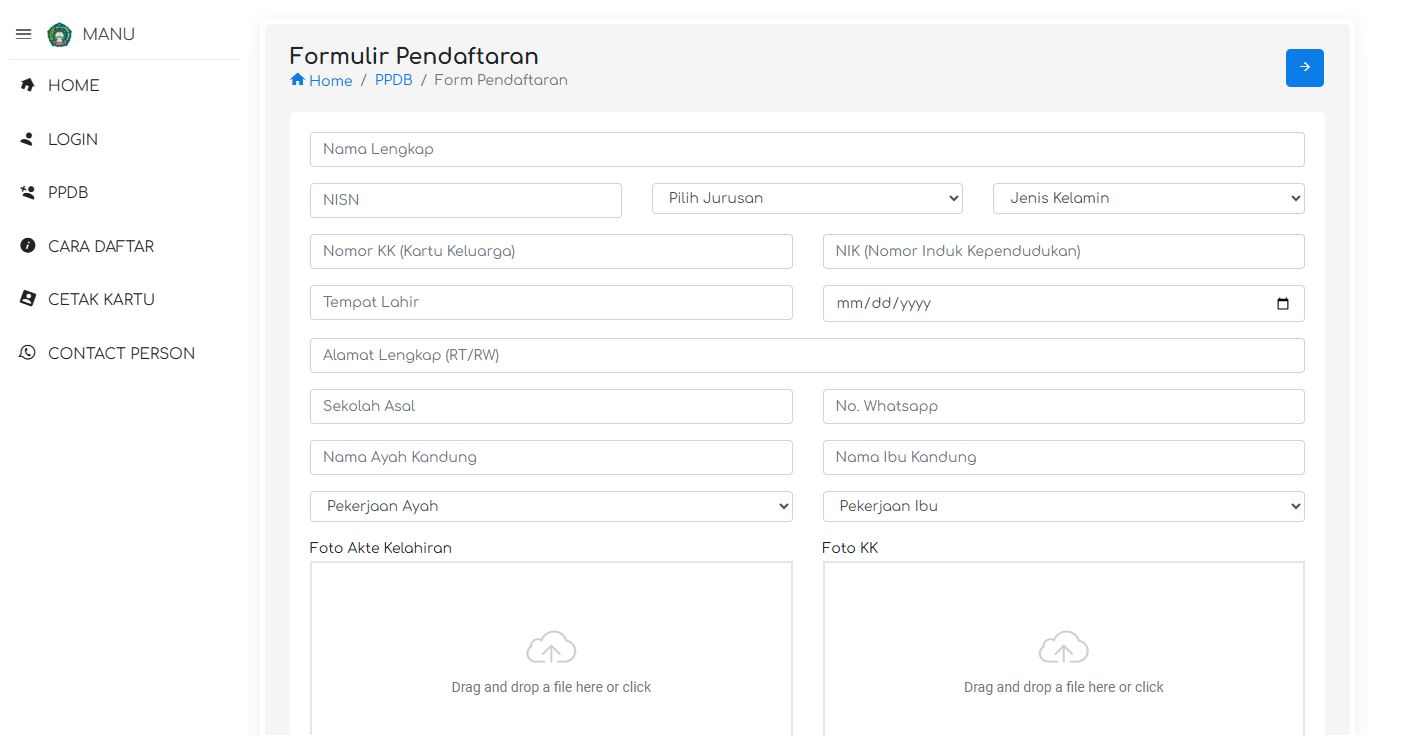The height and width of the screenshot is (735, 1418).
Task: Click the Home breadcrumb link
Action: point(330,81)
